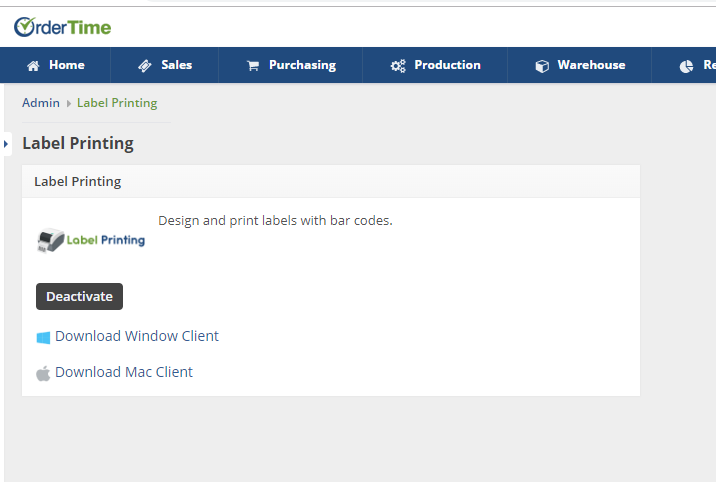Click Label Printing breadcrumb link
This screenshot has height=482, width=716.
tap(117, 103)
